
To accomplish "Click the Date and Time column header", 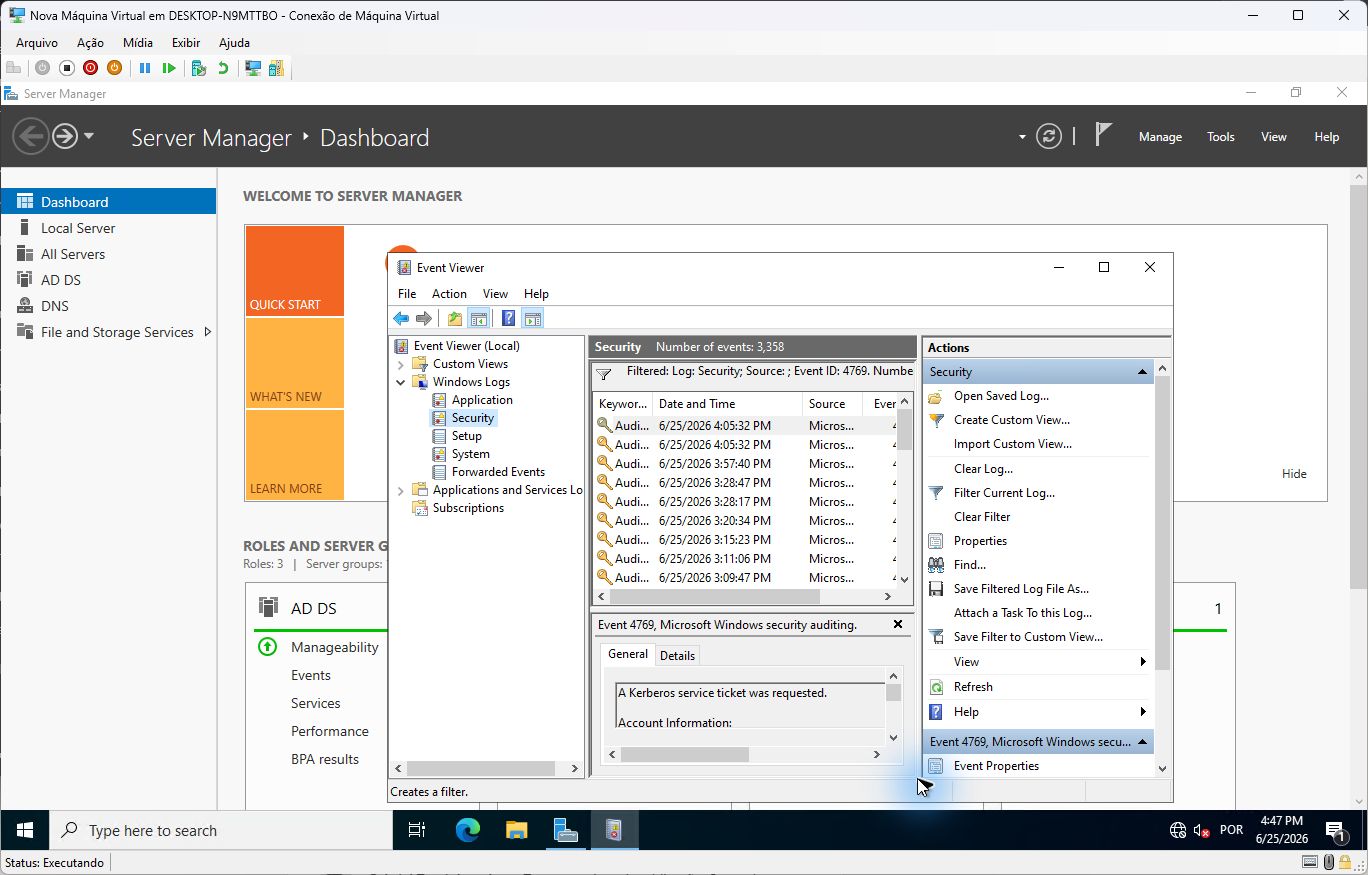I will [727, 404].
